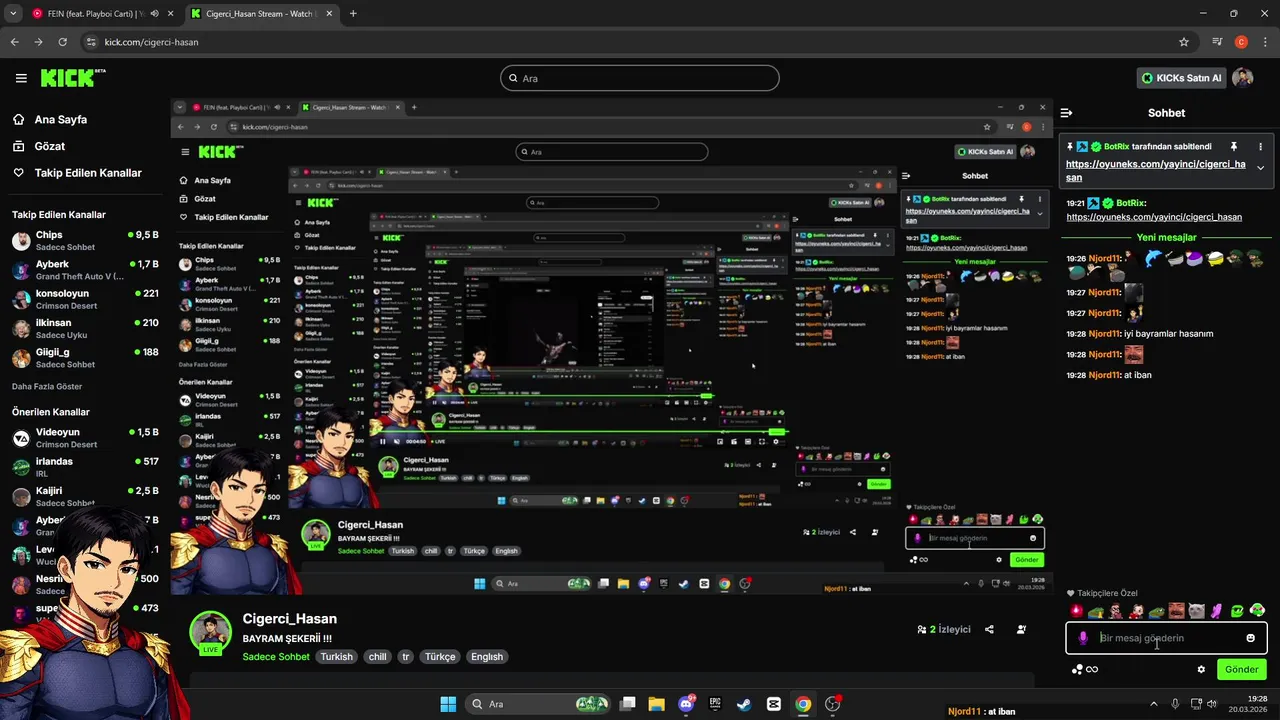Select the red drop follower emote

pyautogui.click(x=1076, y=611)
